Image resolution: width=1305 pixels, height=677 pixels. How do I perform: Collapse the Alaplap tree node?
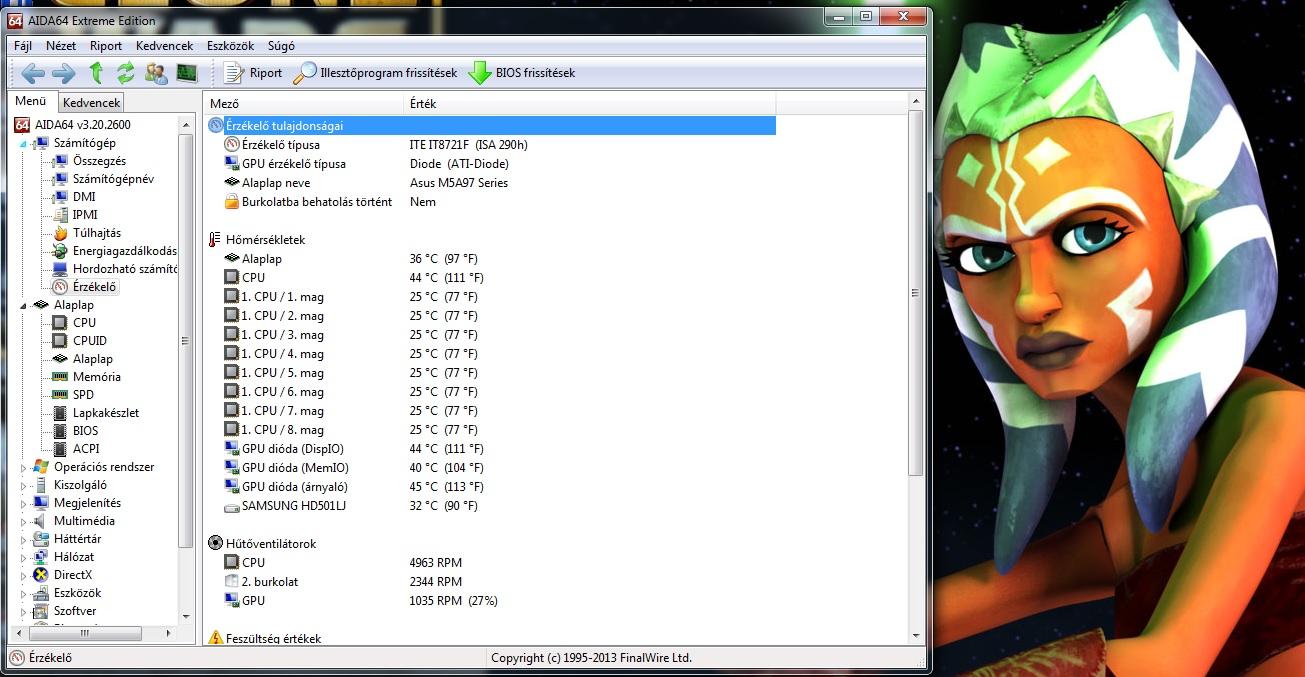coord(23,305)
